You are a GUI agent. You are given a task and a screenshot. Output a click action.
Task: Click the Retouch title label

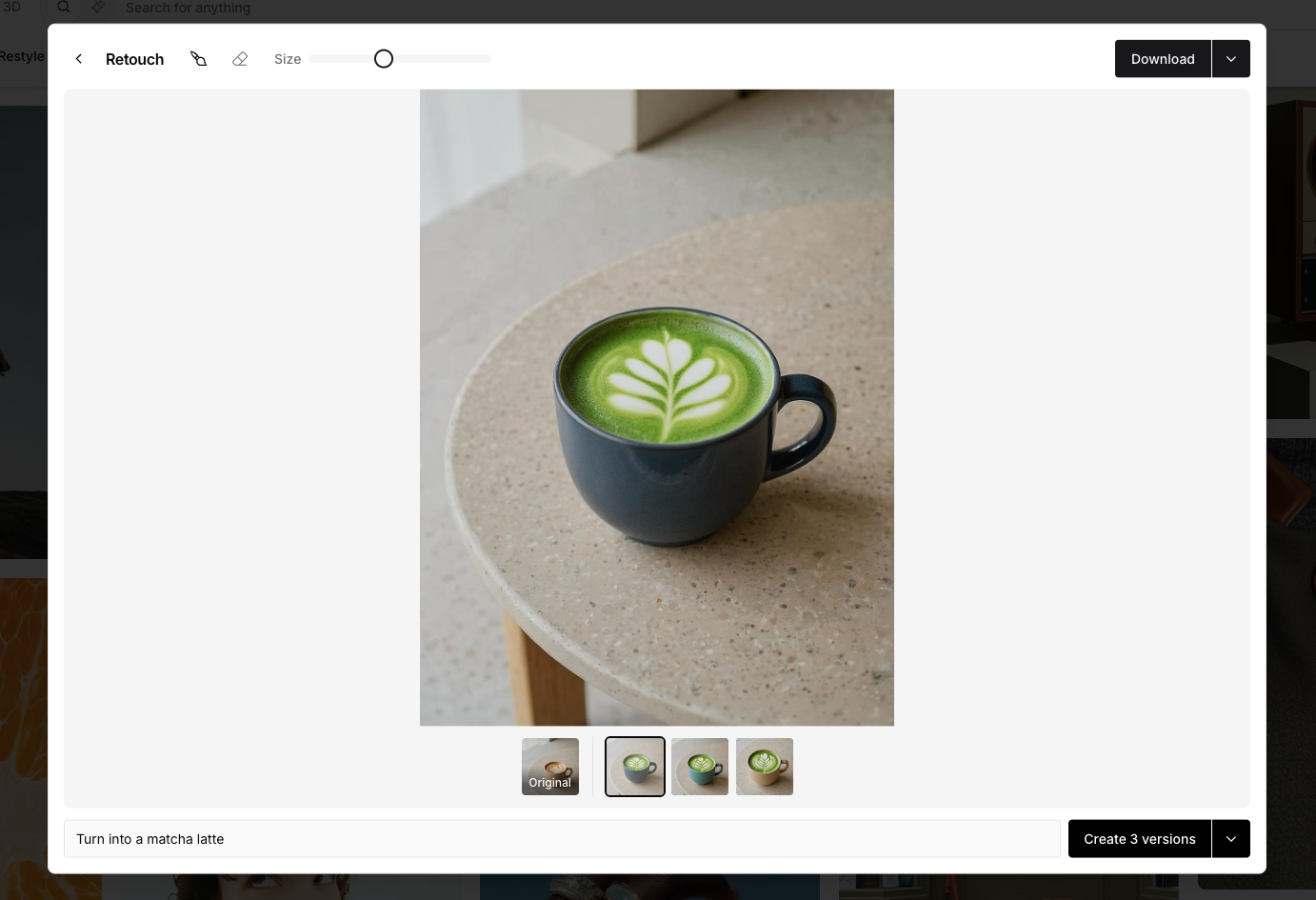[x=134, y=59]
